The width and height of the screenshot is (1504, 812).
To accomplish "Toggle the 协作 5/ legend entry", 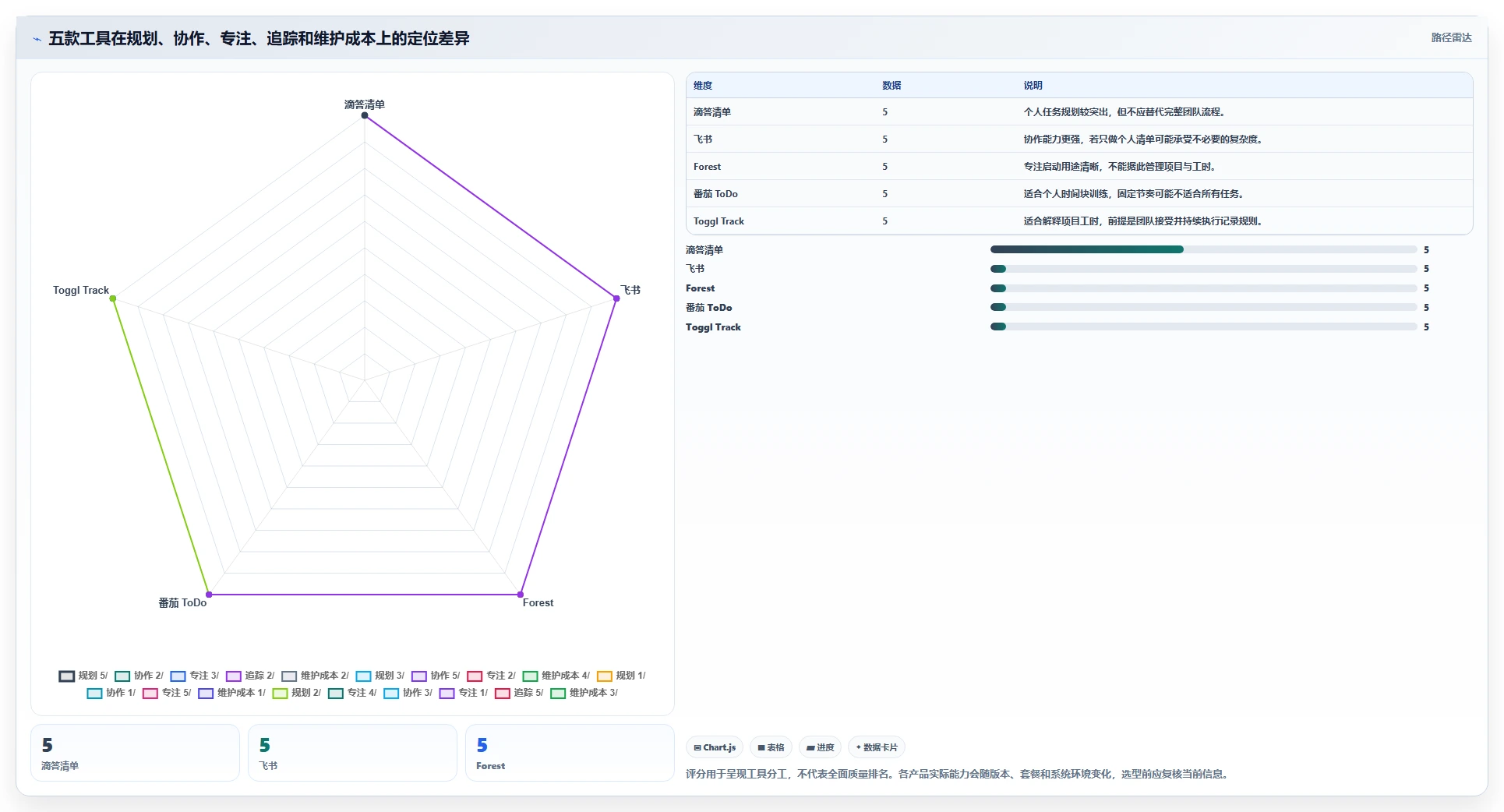I will (436, 676).
